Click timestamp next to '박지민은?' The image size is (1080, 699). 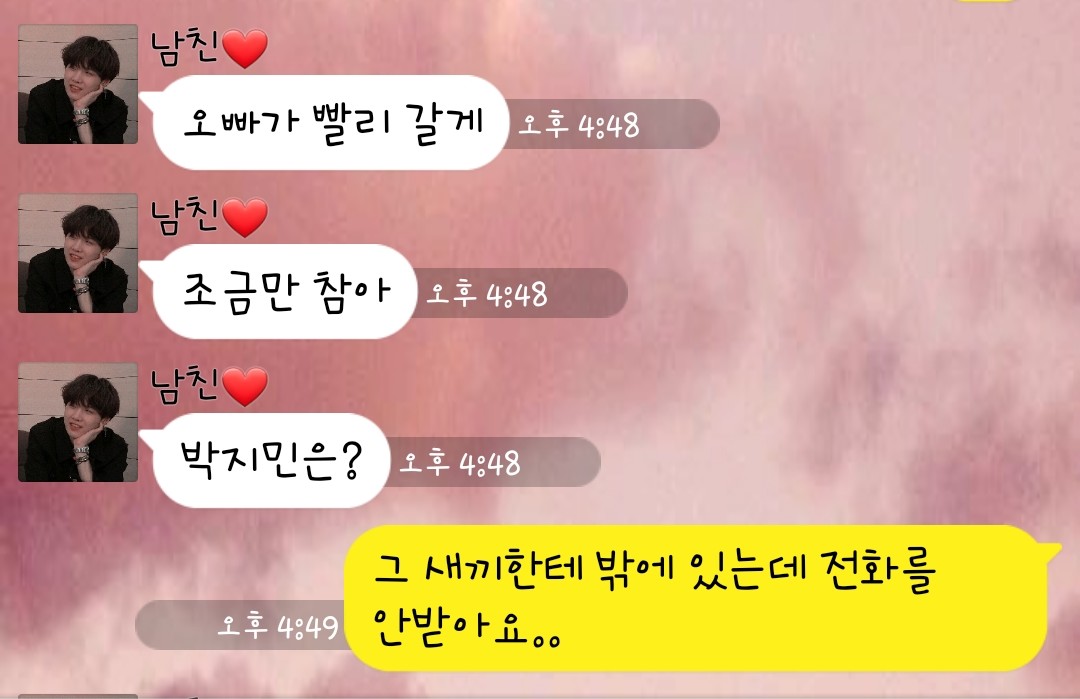460,463
